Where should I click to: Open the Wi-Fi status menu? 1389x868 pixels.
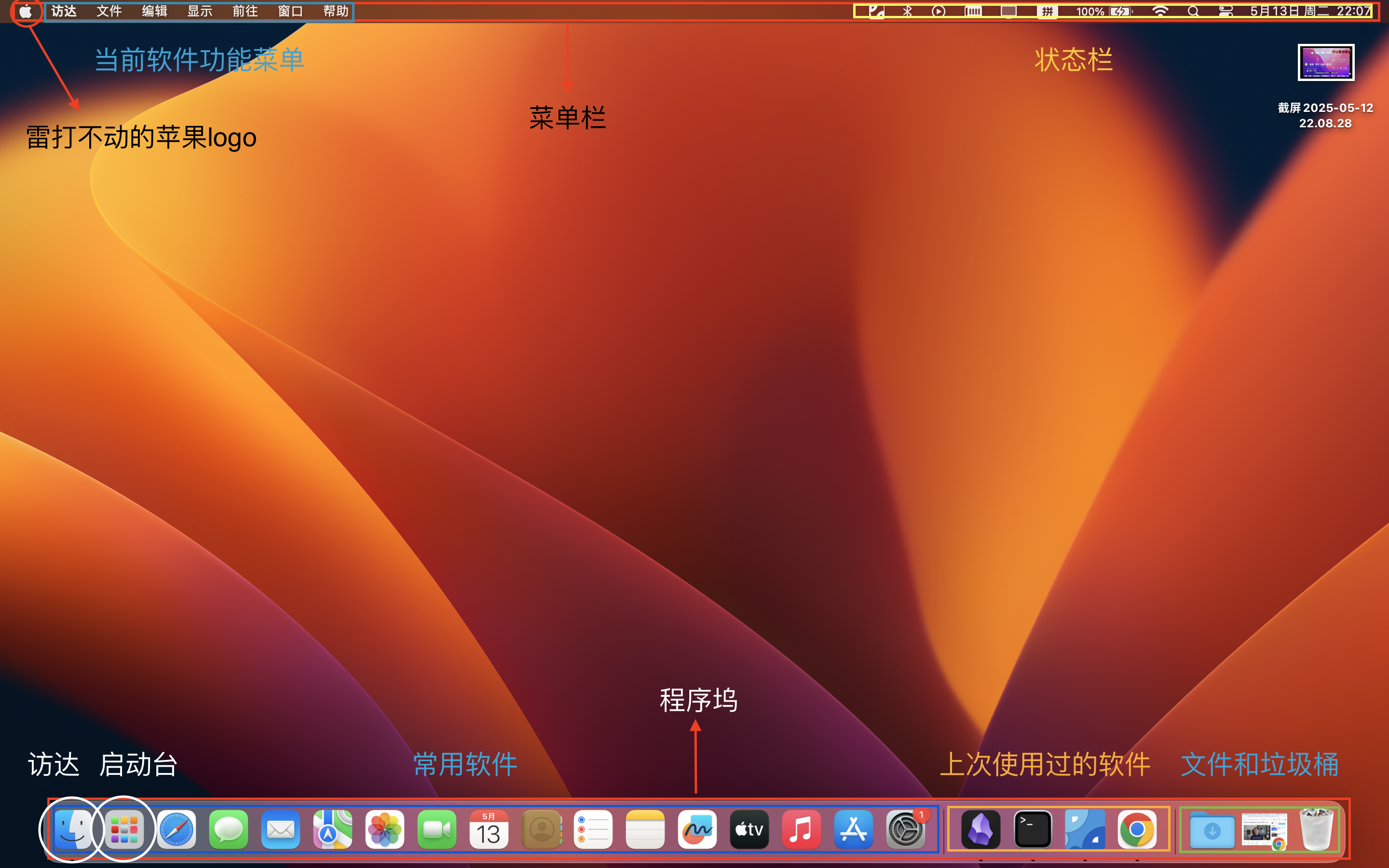click(1160, 12)
